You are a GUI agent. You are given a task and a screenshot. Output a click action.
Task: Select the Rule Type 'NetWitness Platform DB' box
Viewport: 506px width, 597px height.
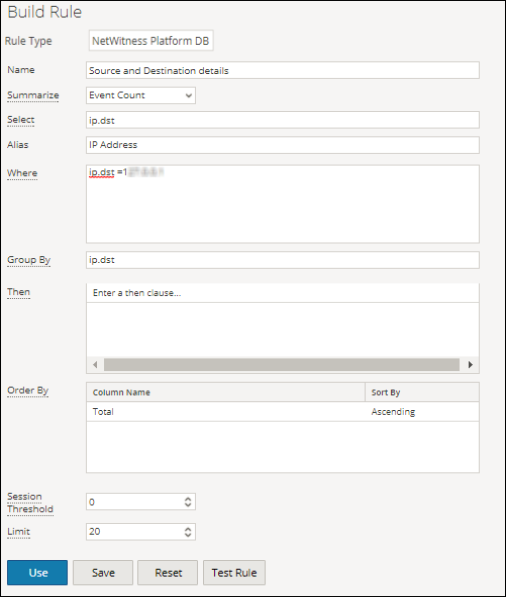[x=151, y=41]
